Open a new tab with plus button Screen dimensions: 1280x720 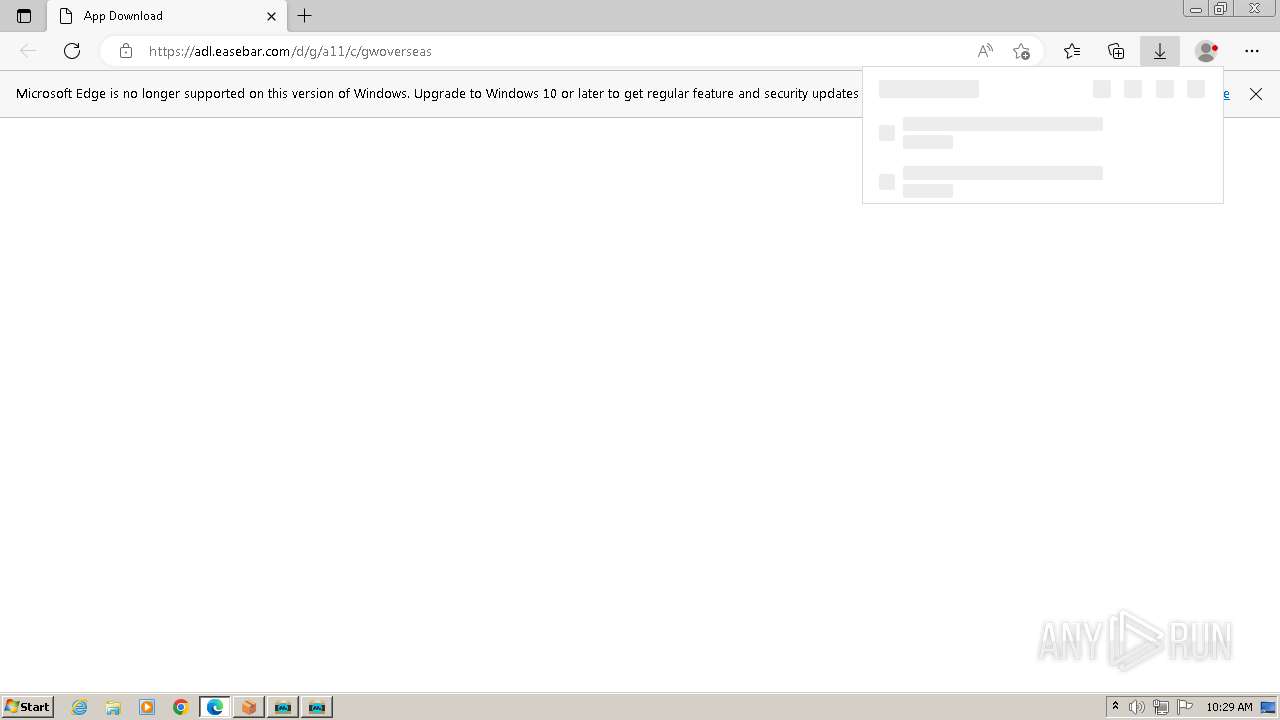(x=305, y=16)
